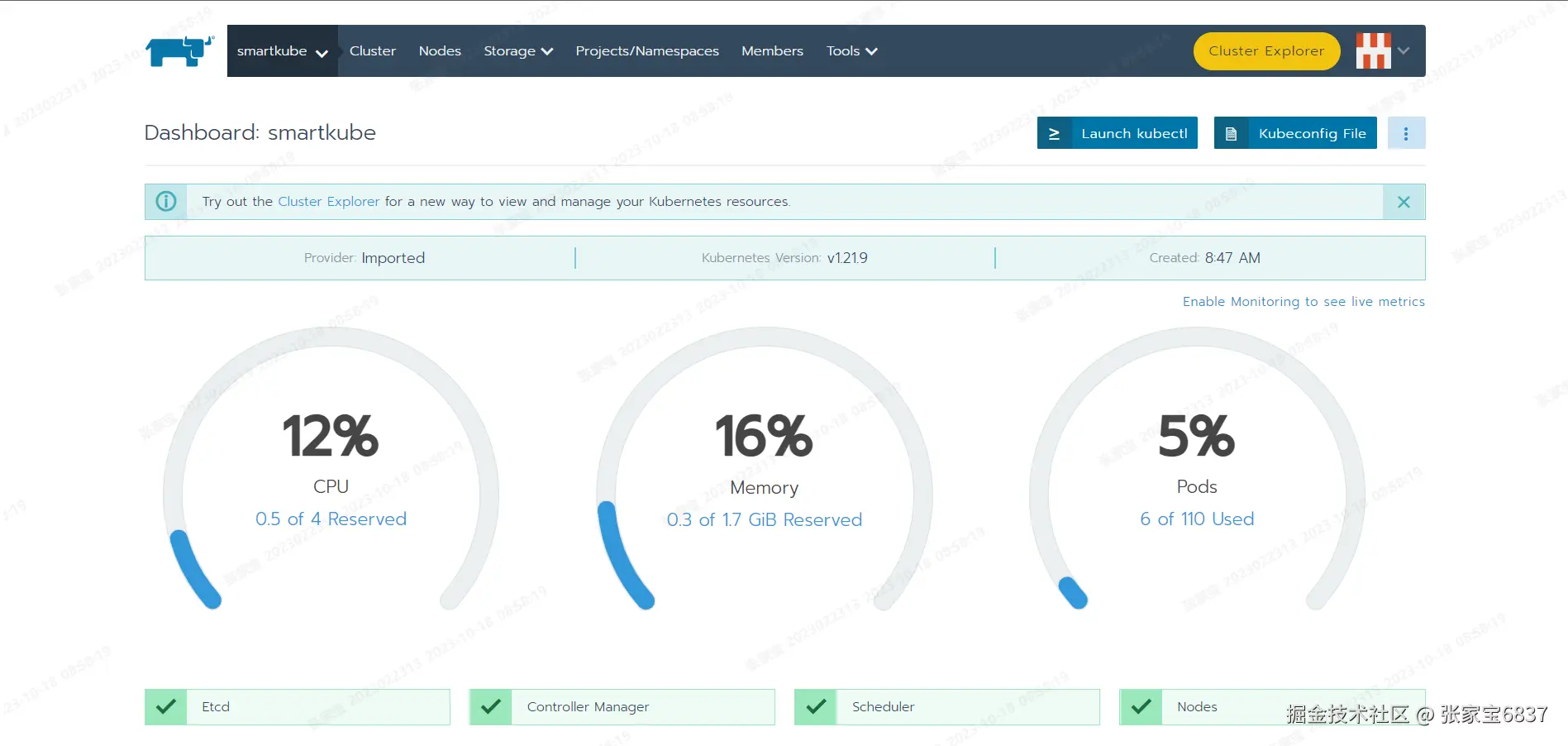This screenshot has width=1568, height=746.
Task: Expand the user menu chevron
Action: (1404, 51)
